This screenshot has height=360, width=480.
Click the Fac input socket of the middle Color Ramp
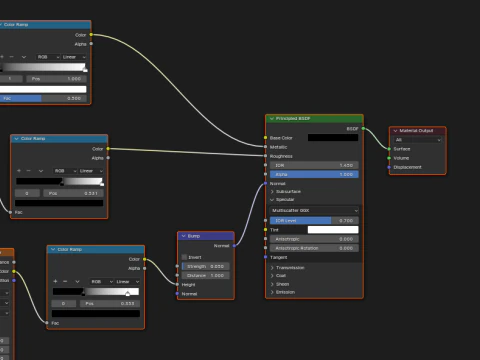point(11,212)
